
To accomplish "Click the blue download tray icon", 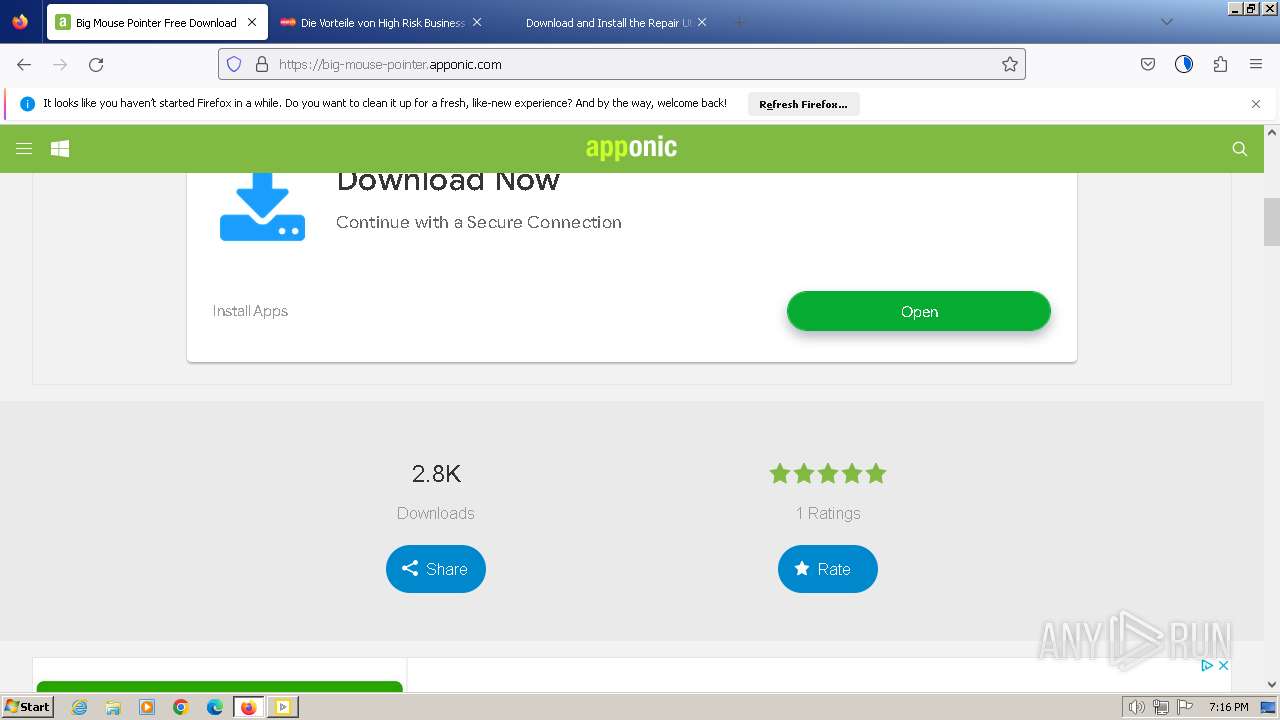I will pyautogui.click(x=262, y=207).
